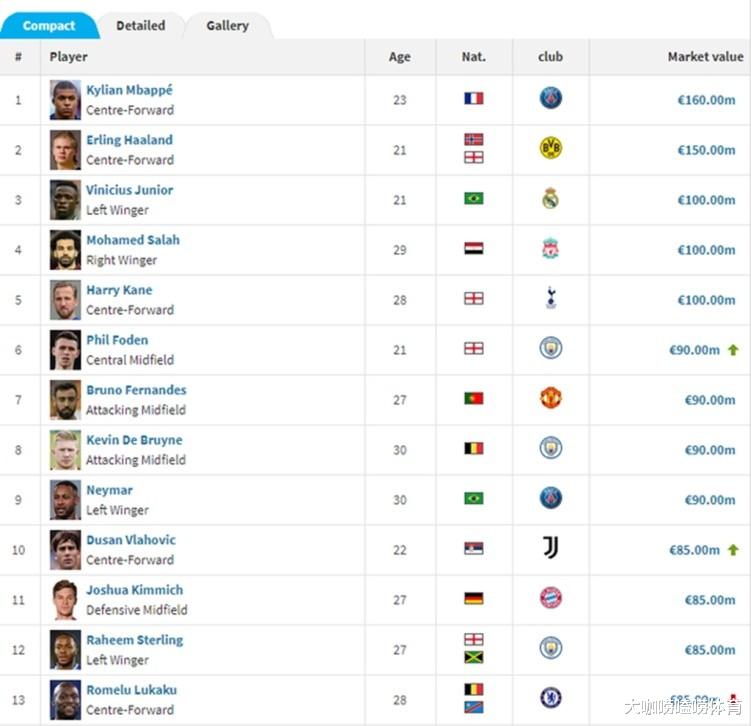Viewport: 751px width, 726px height.
Task: Switch to the Gallery tab
Action: [228, 25]
